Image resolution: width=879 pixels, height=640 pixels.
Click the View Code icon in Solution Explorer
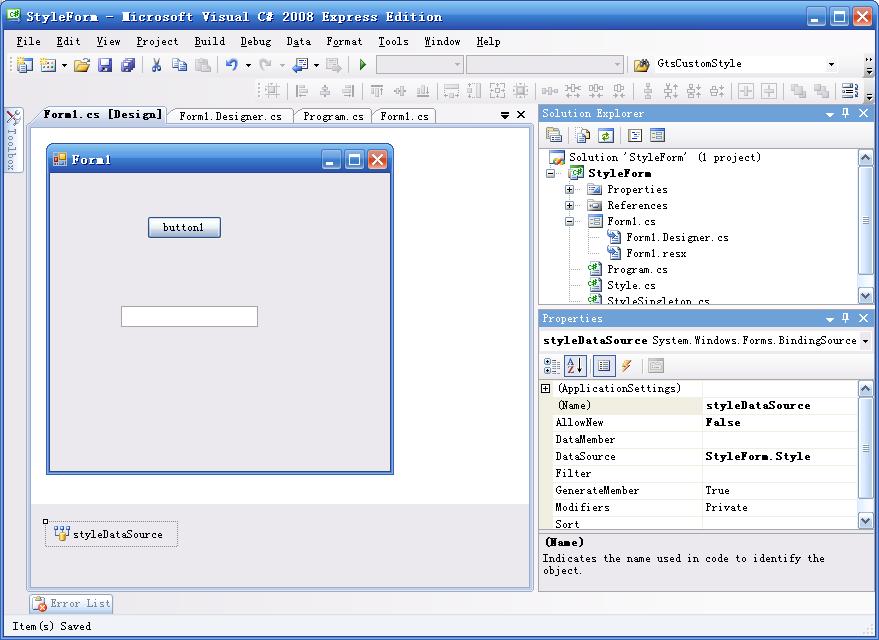635,135
